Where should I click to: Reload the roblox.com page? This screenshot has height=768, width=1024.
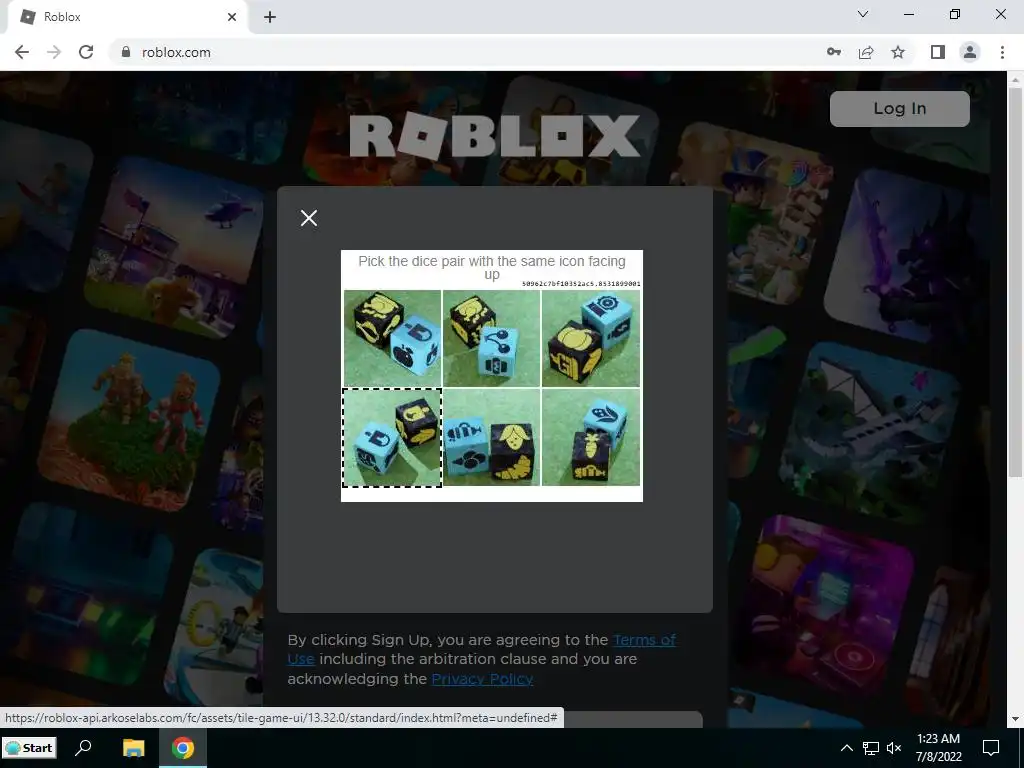pos(86,52)
